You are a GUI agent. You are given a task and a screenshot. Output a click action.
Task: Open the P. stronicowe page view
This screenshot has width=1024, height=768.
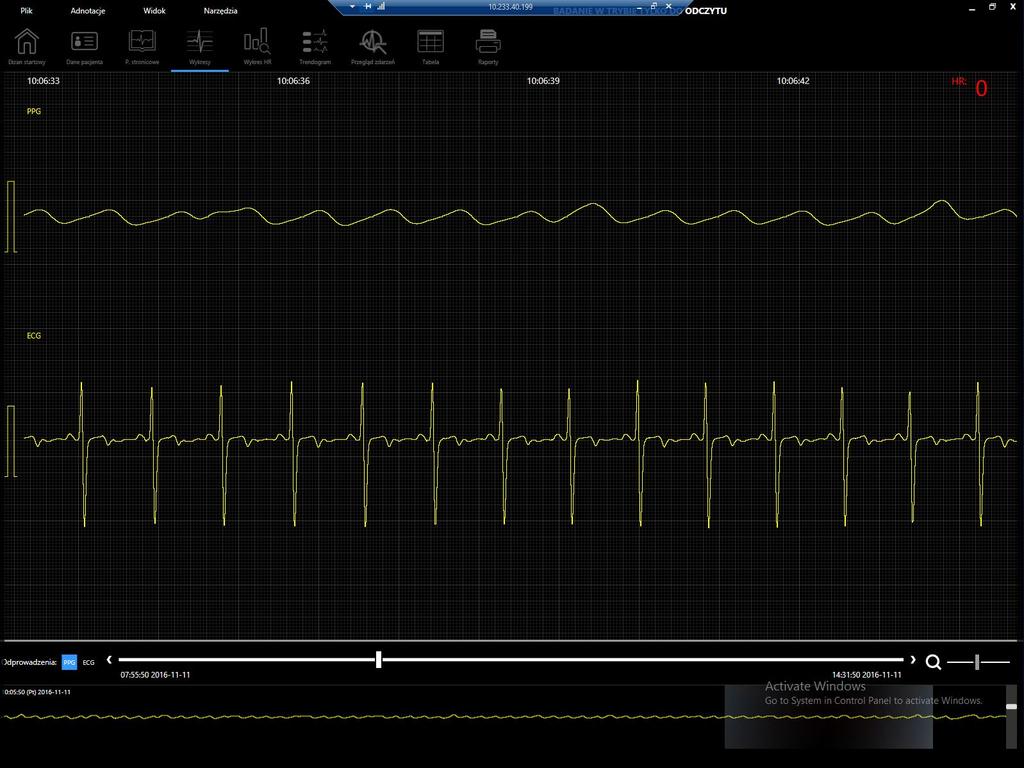click(x=142, y=46)
